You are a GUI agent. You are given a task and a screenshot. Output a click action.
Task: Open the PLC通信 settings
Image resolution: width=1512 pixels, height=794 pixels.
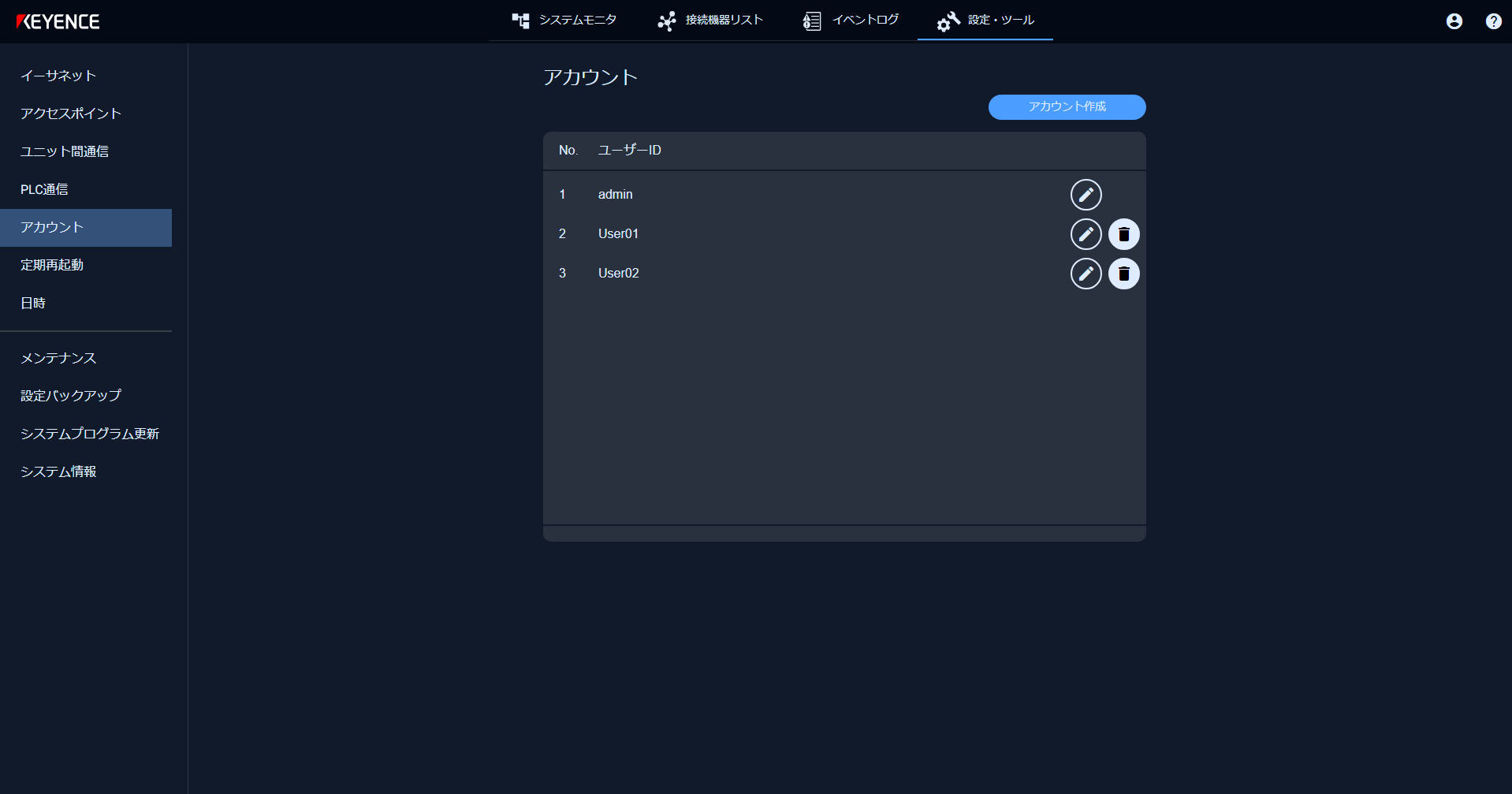point(43,189)
